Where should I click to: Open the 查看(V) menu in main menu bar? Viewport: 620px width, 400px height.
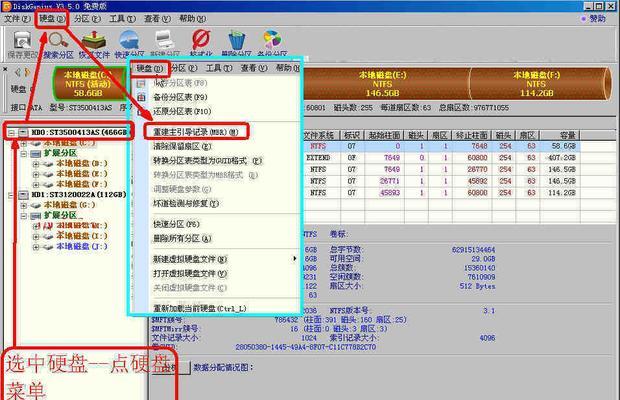point(157,19)
